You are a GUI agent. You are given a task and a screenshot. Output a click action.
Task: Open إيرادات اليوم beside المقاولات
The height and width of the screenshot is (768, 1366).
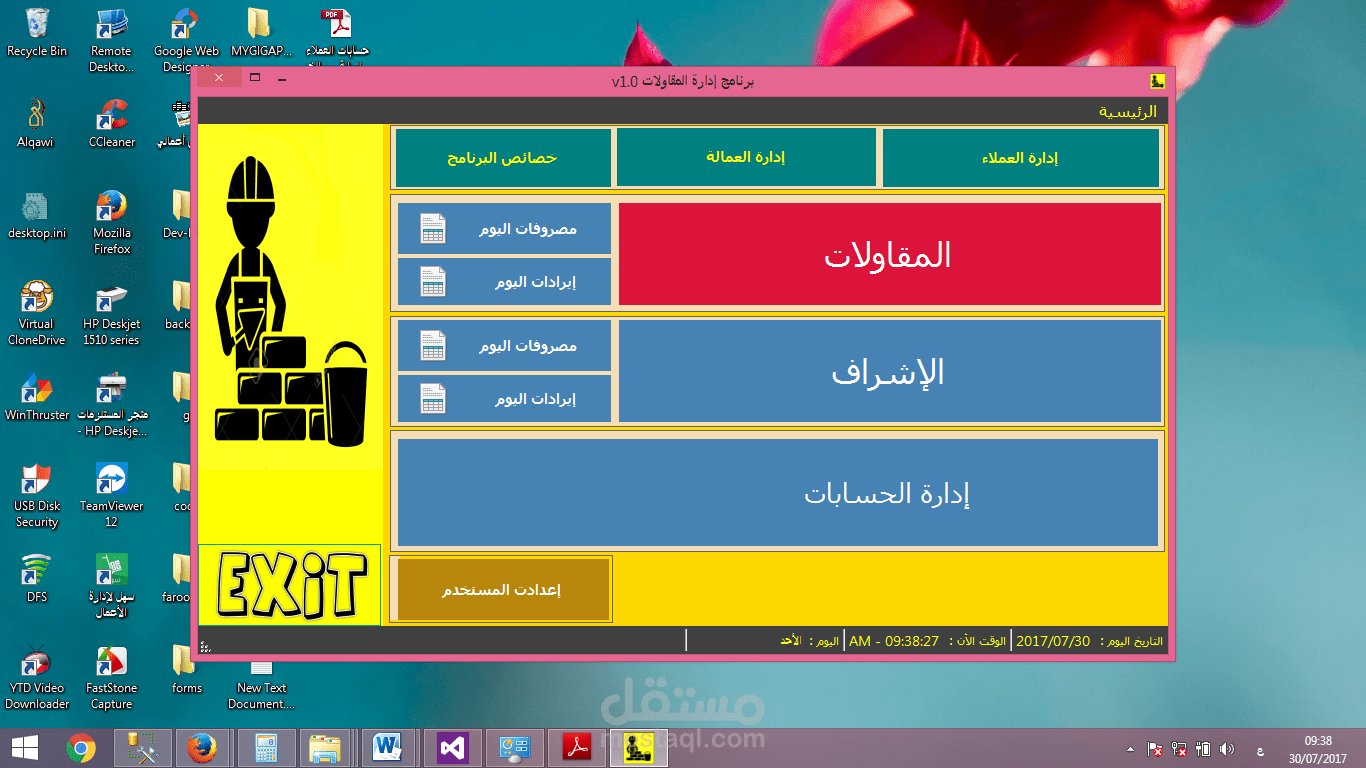tap(504, 282)
